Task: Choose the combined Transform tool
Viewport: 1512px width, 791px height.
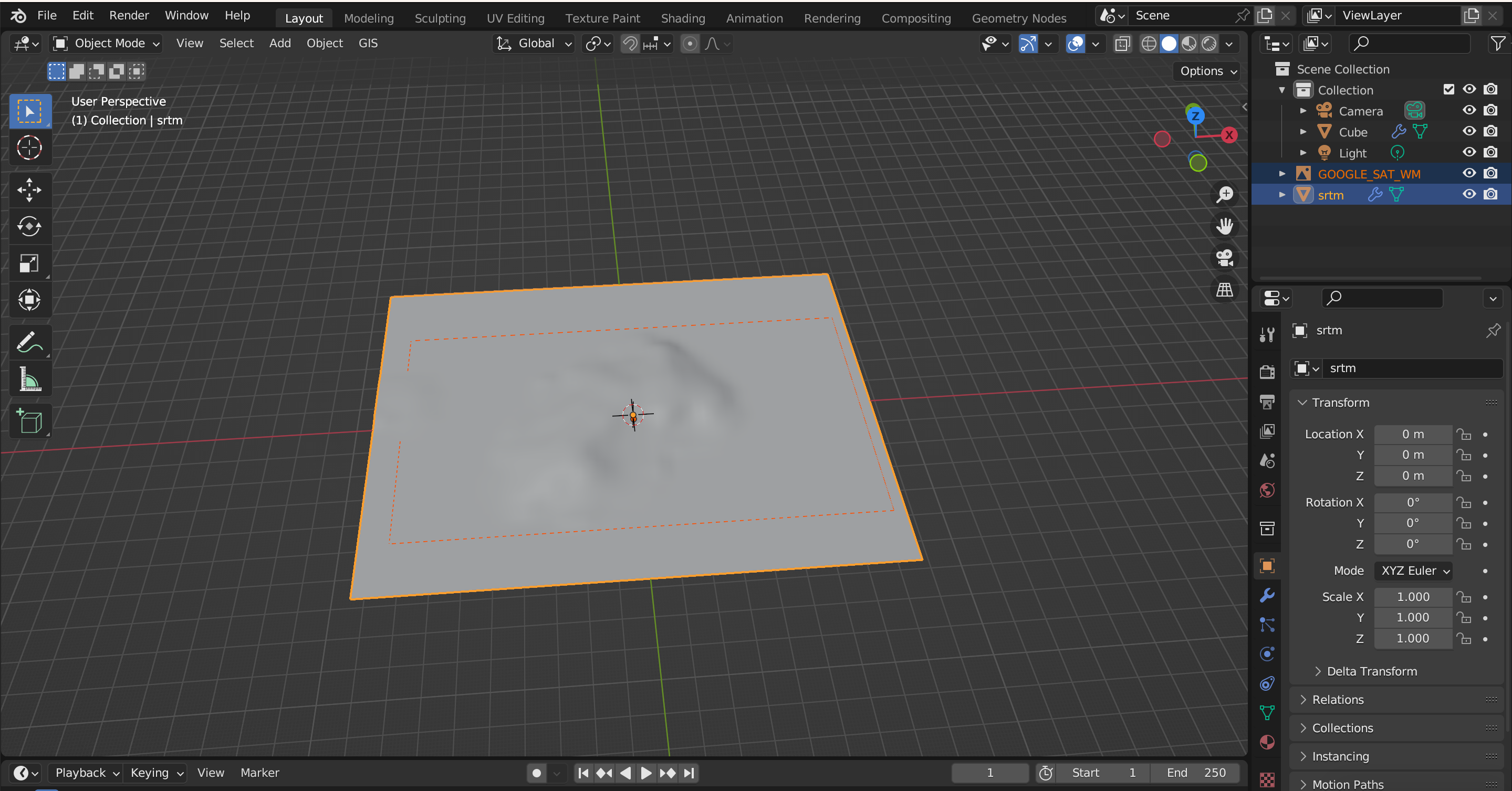Action: 29,300
